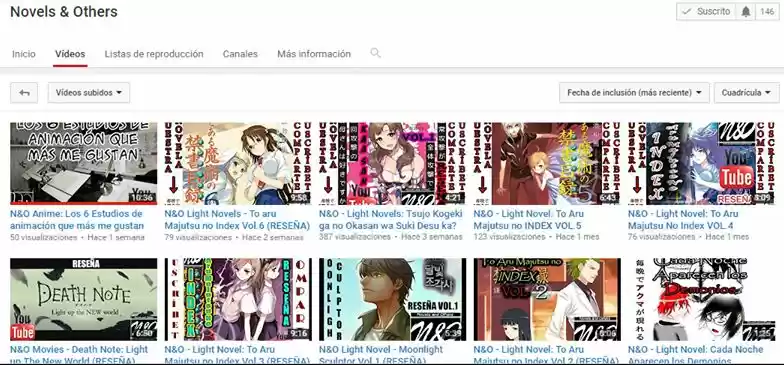Open the Listas de reproducción tab
Viewport: 784px width, 365px height.
click(x=154, y=54)
